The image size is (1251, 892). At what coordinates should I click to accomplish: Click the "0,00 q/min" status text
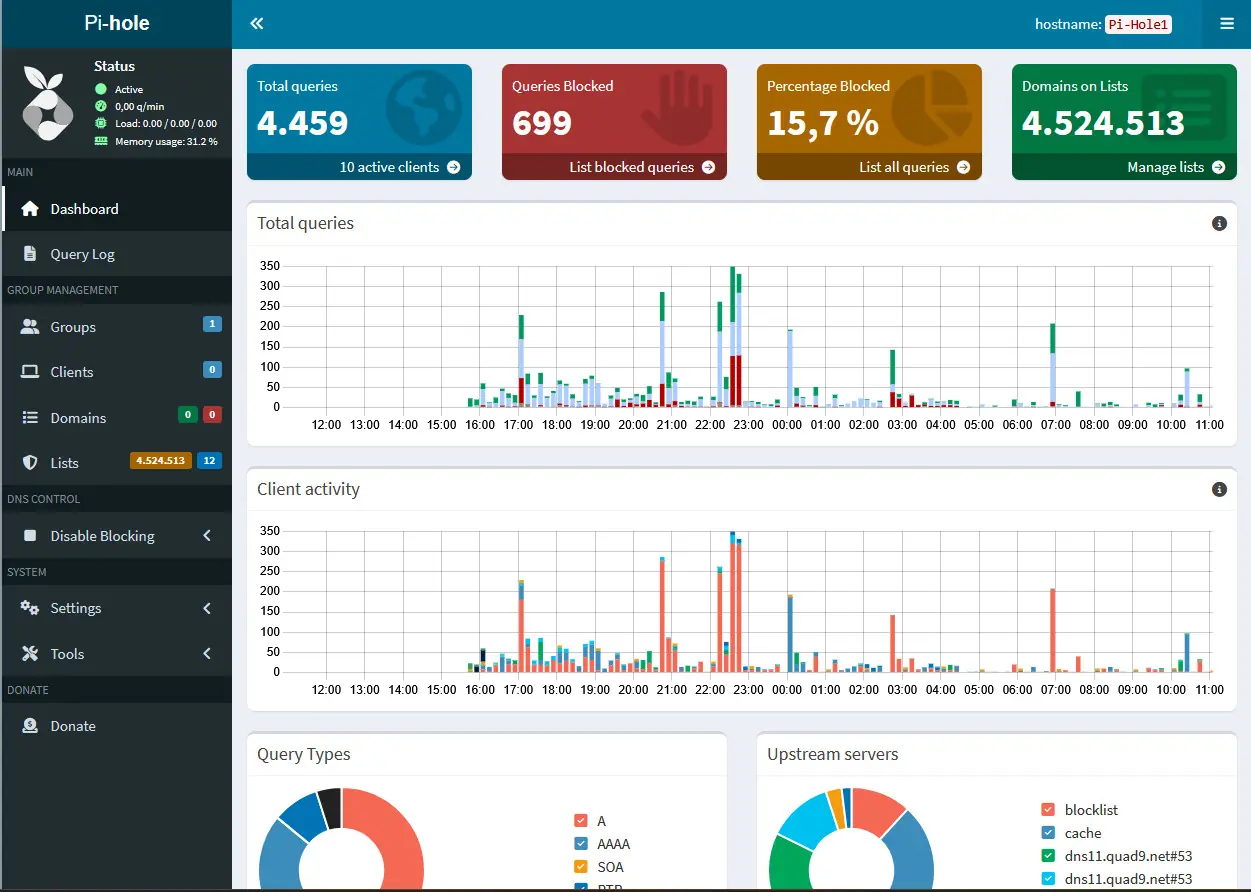139,106
